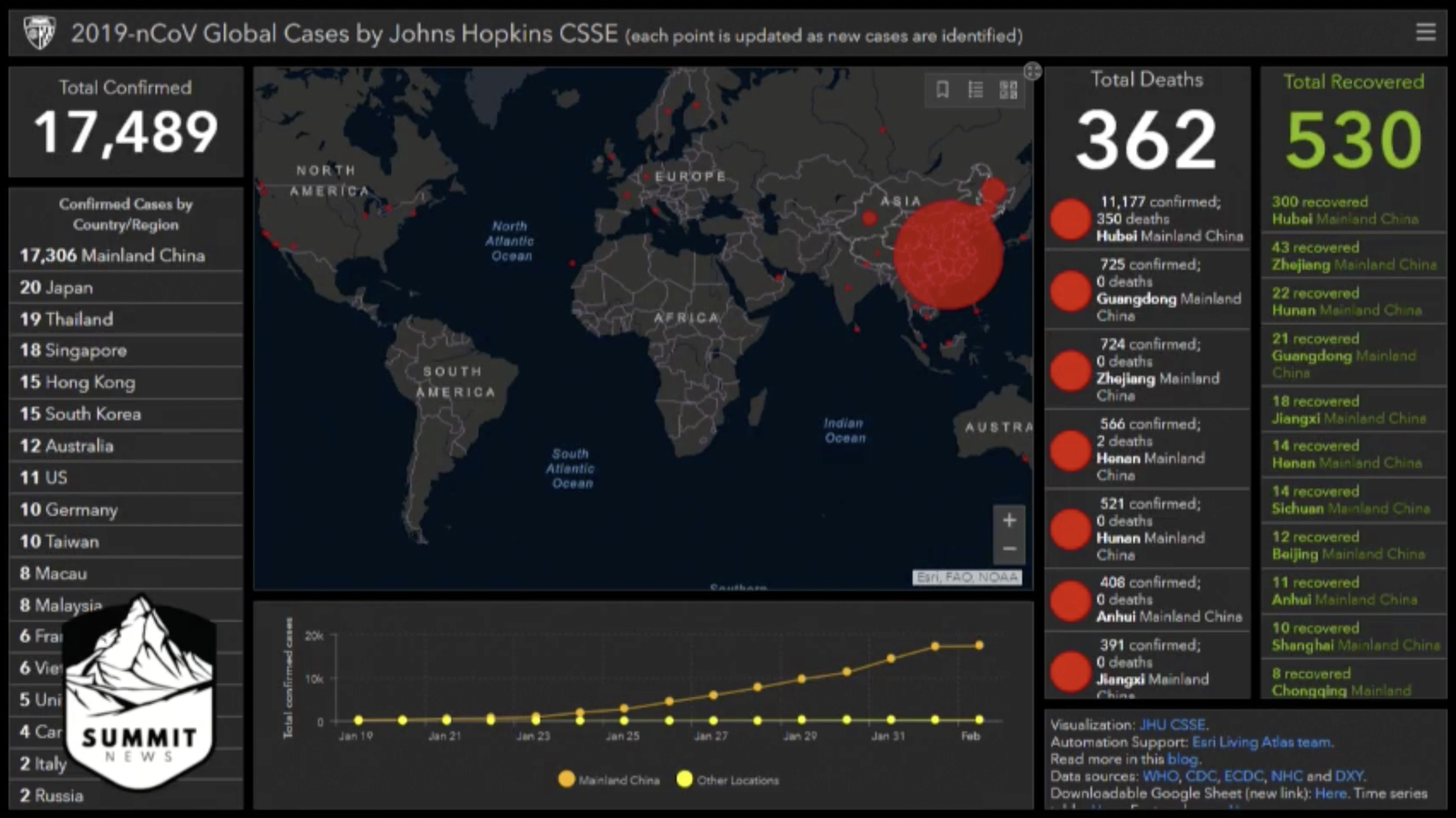Click the red circle icon beside Hubei deaths
Screen dimensions: 1456x818
pyautogui.click(x=1070, y=219)
